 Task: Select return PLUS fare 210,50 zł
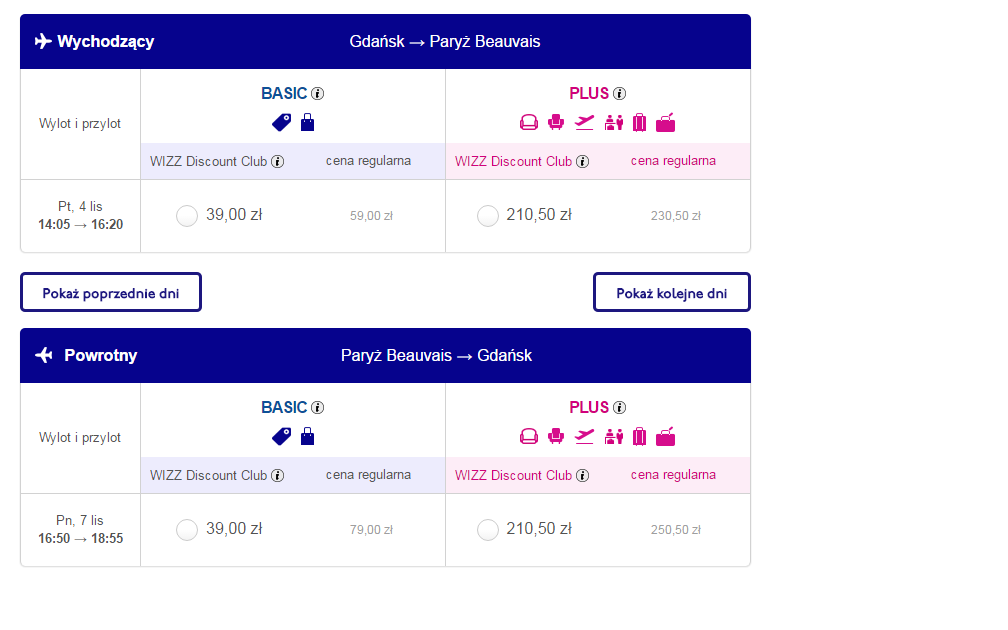[488, 530]
